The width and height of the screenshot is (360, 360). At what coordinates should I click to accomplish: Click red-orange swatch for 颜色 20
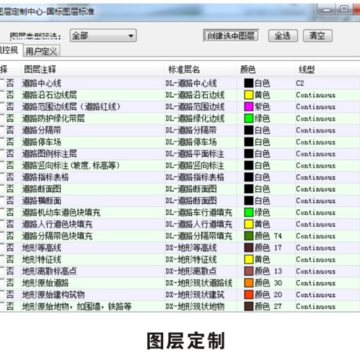pyautogui.click(x=249, y=295)
